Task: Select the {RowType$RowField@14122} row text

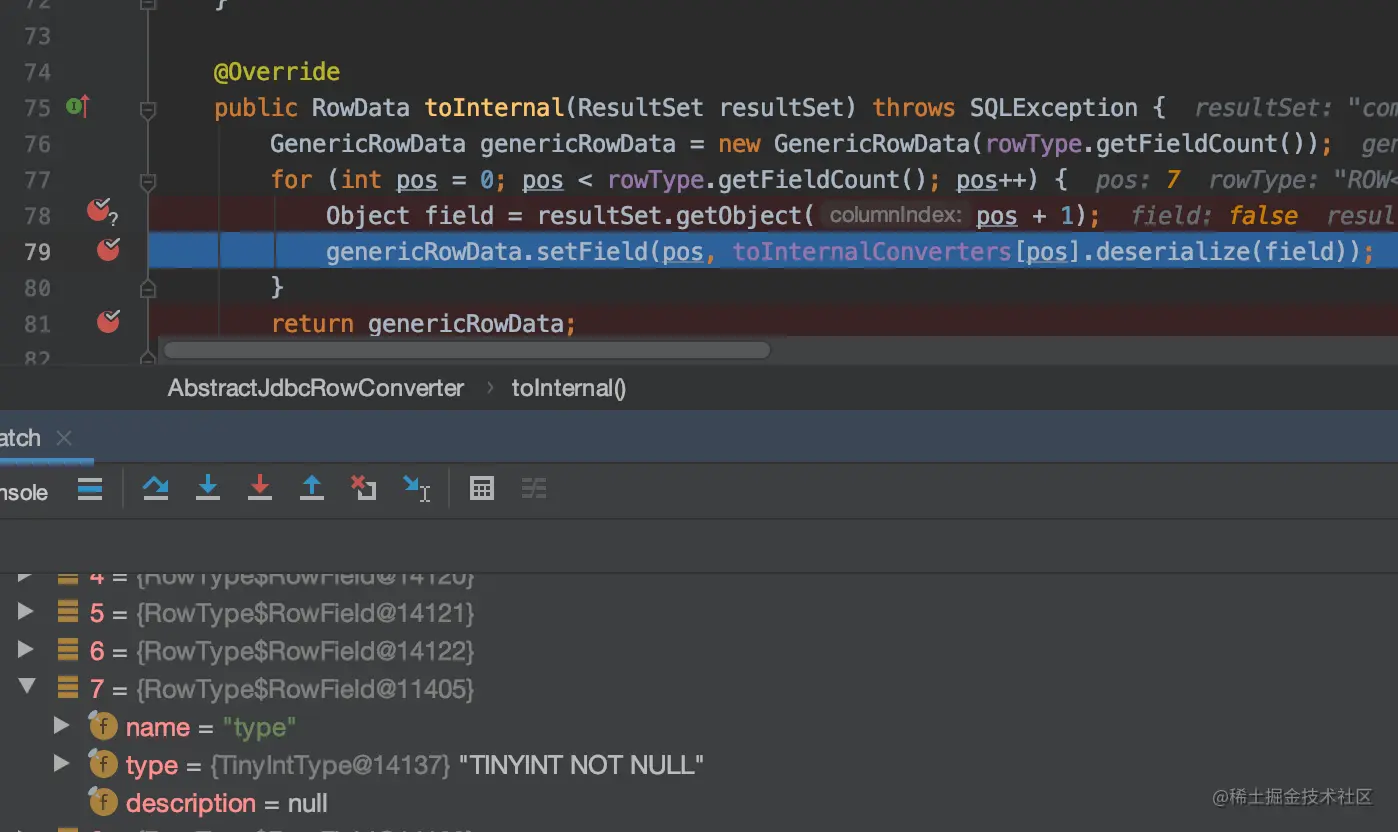Action: [305, 651]
